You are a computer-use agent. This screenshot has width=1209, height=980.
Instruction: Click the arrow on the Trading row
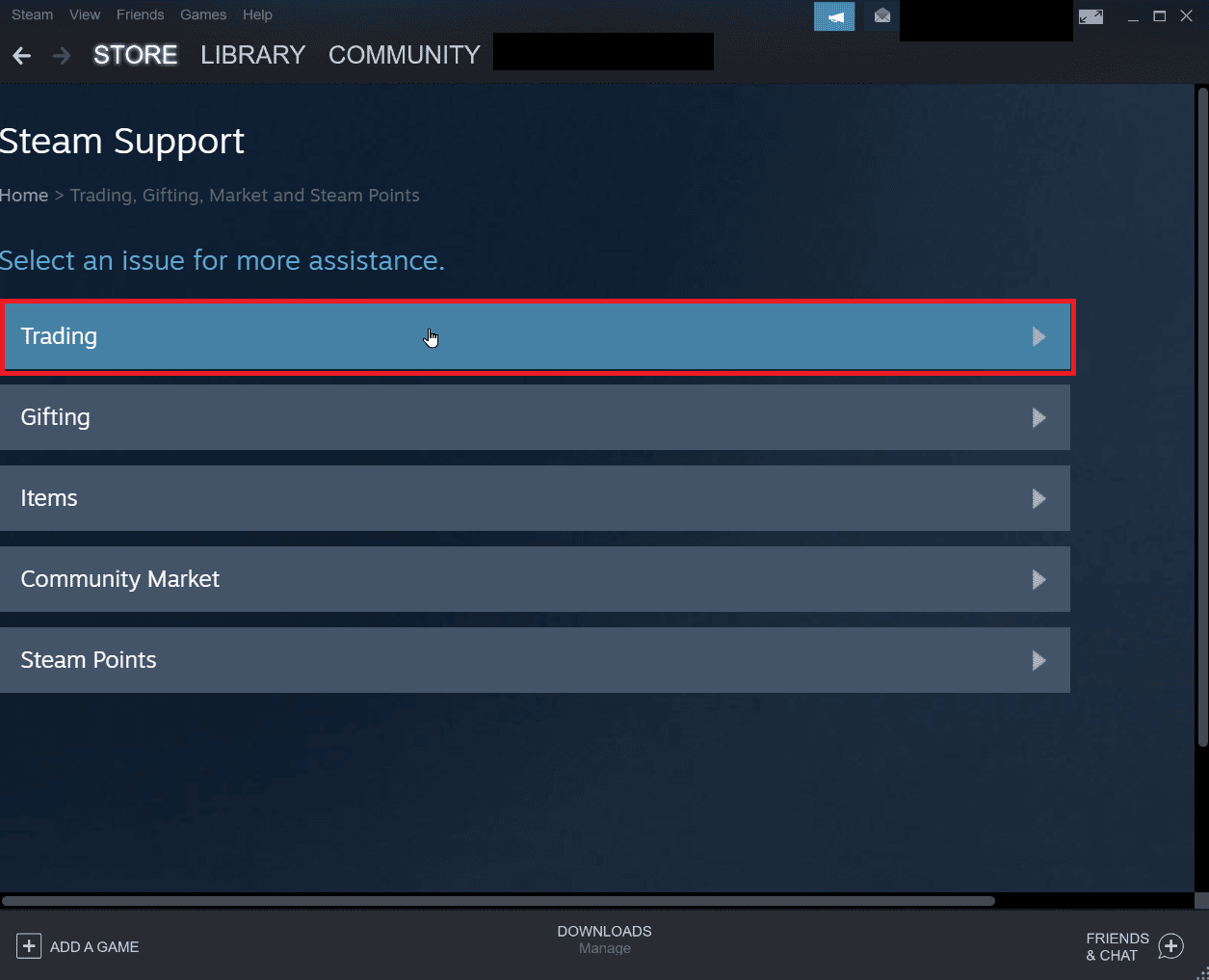tap(1038, 336)
